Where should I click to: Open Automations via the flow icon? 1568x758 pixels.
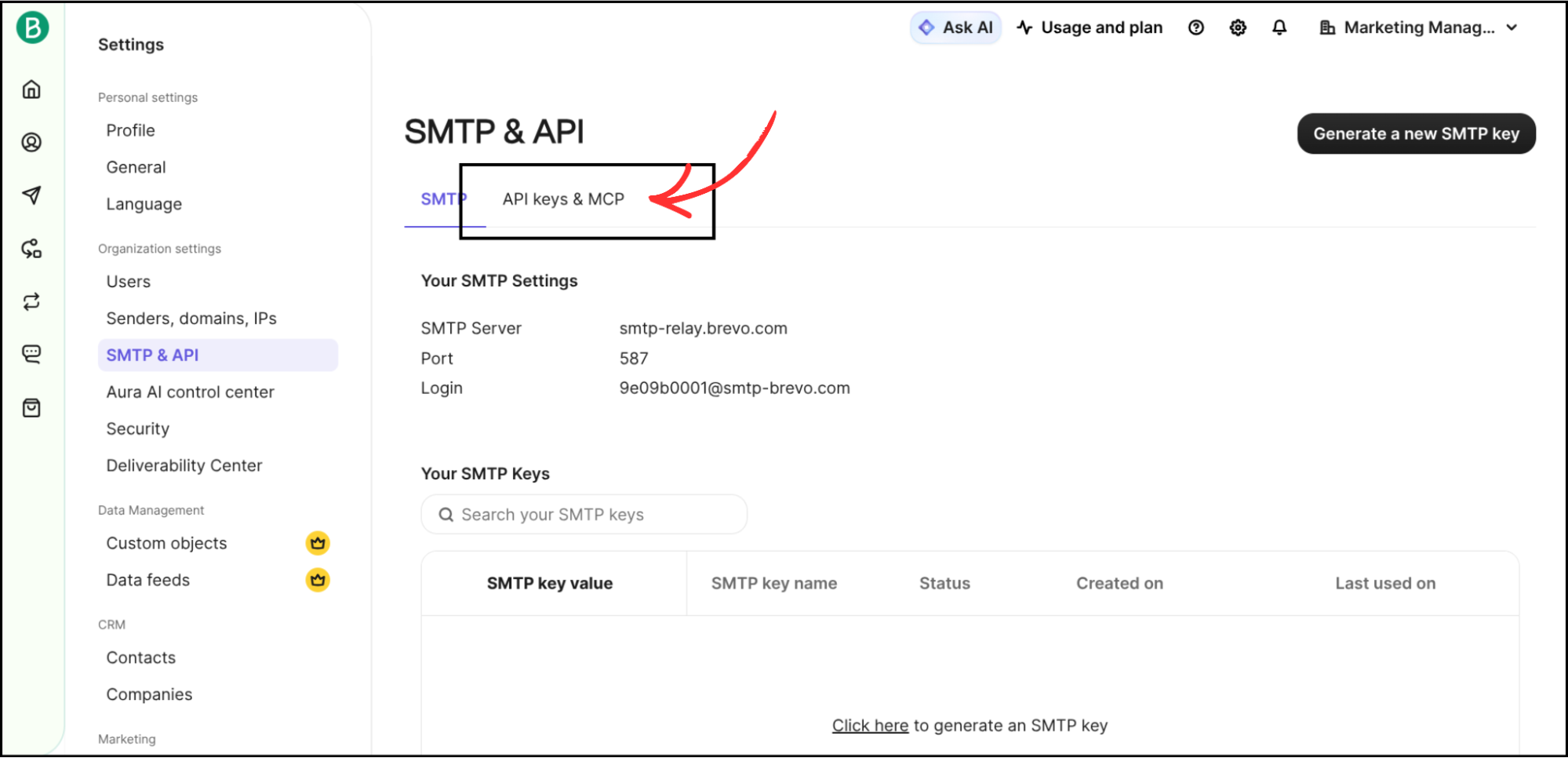coord(31,249)
